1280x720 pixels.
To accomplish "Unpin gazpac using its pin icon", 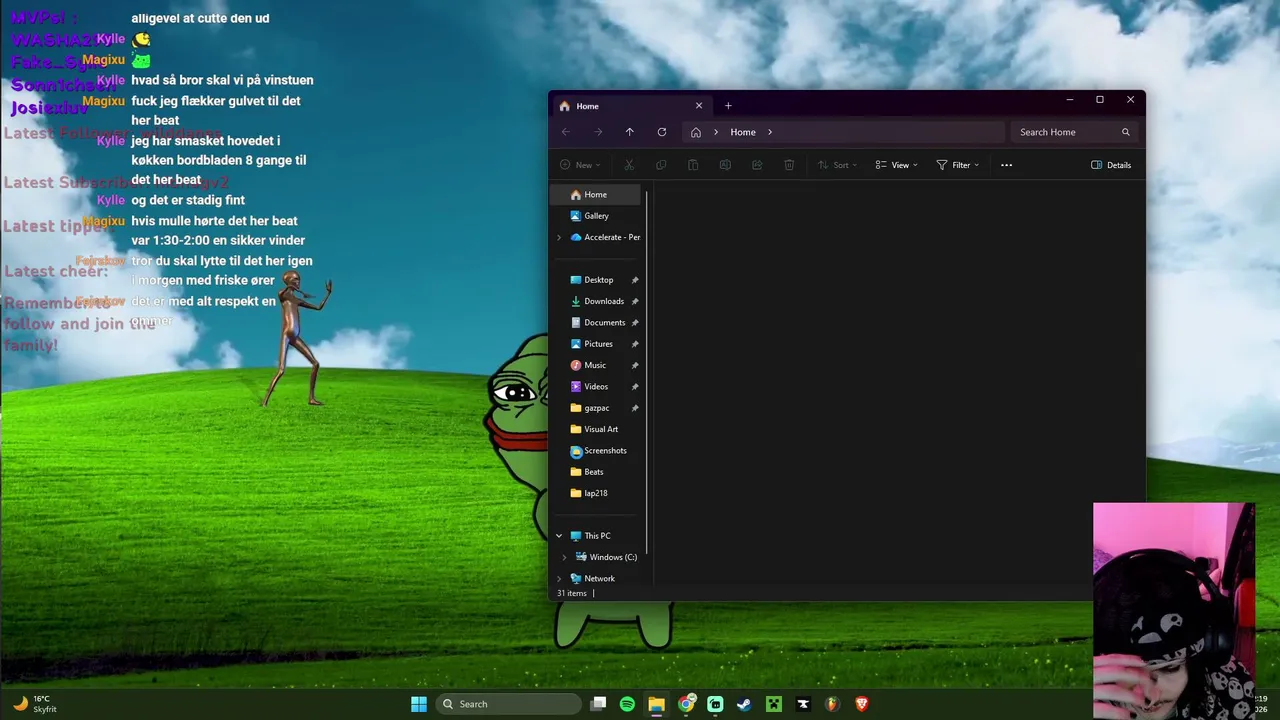I will click(635, 408).
